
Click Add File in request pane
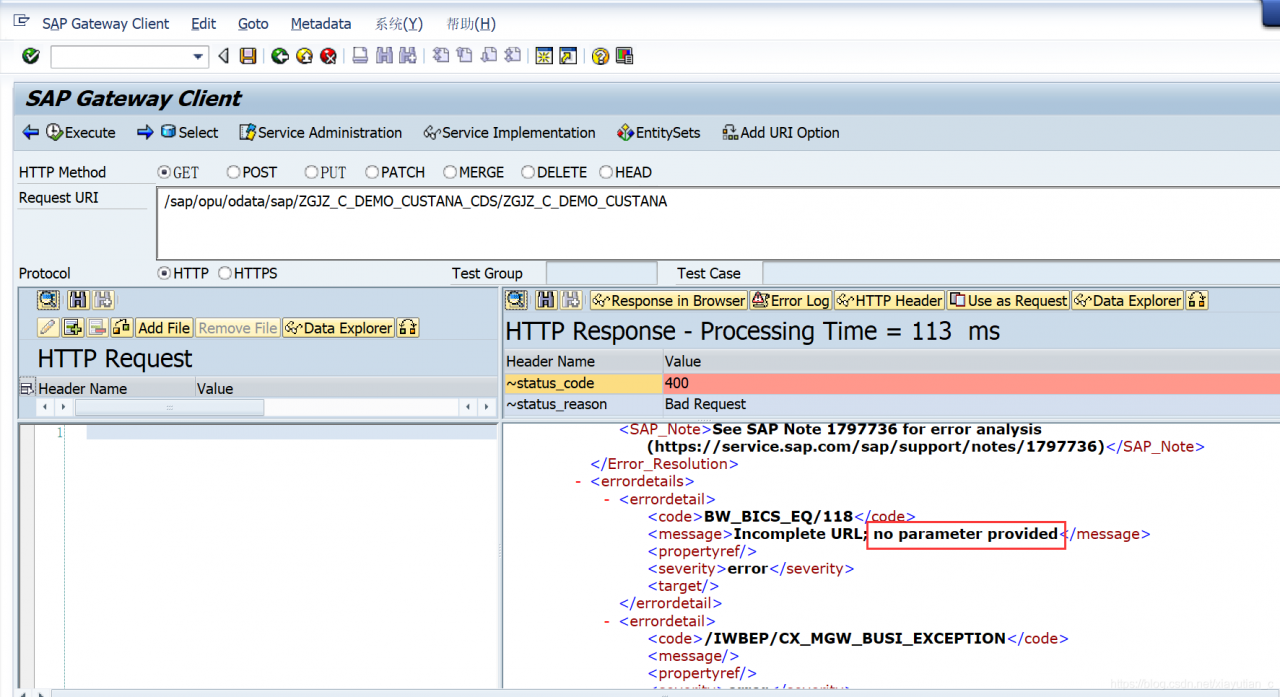pyautogui.click(x=164, y=328)
